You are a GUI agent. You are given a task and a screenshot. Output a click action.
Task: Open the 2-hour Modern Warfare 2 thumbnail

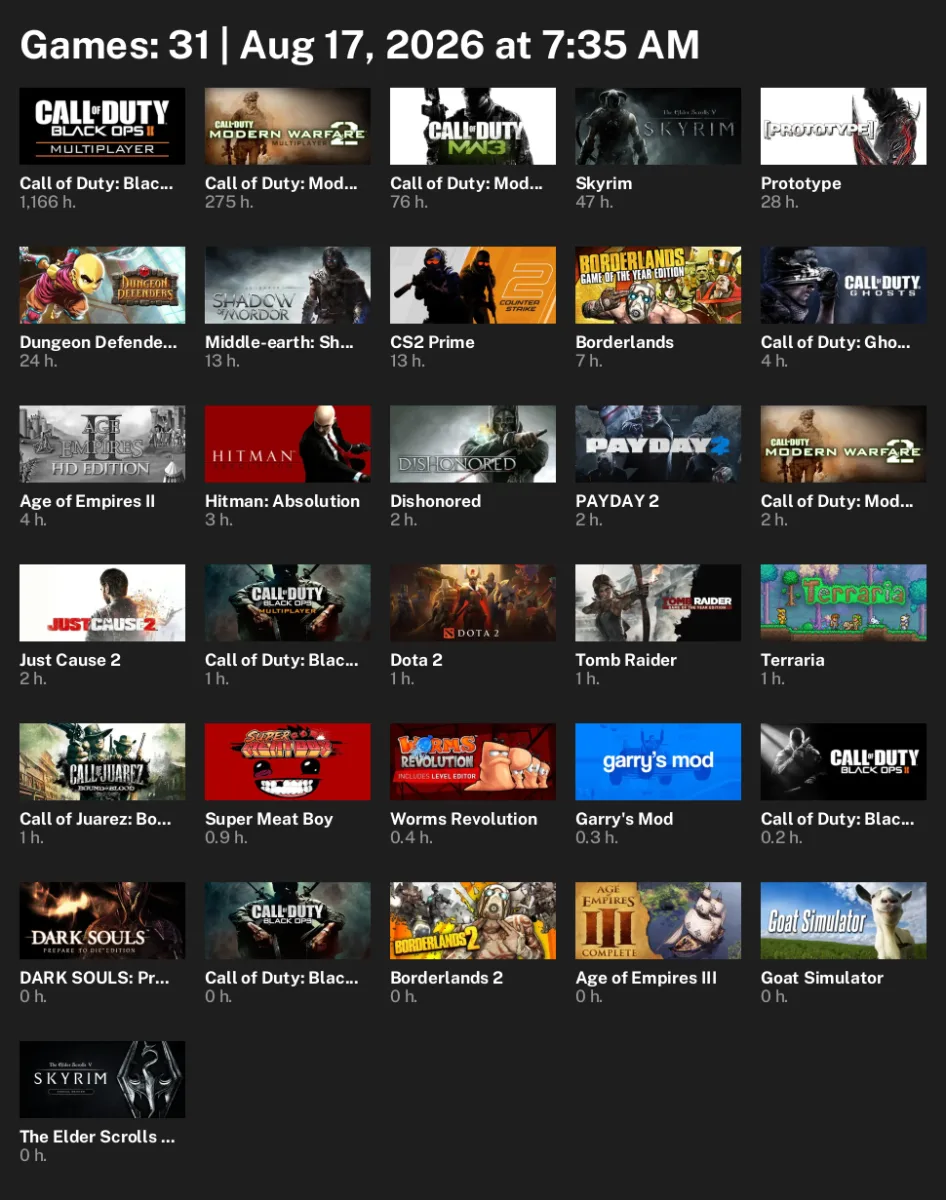[843, 444]
